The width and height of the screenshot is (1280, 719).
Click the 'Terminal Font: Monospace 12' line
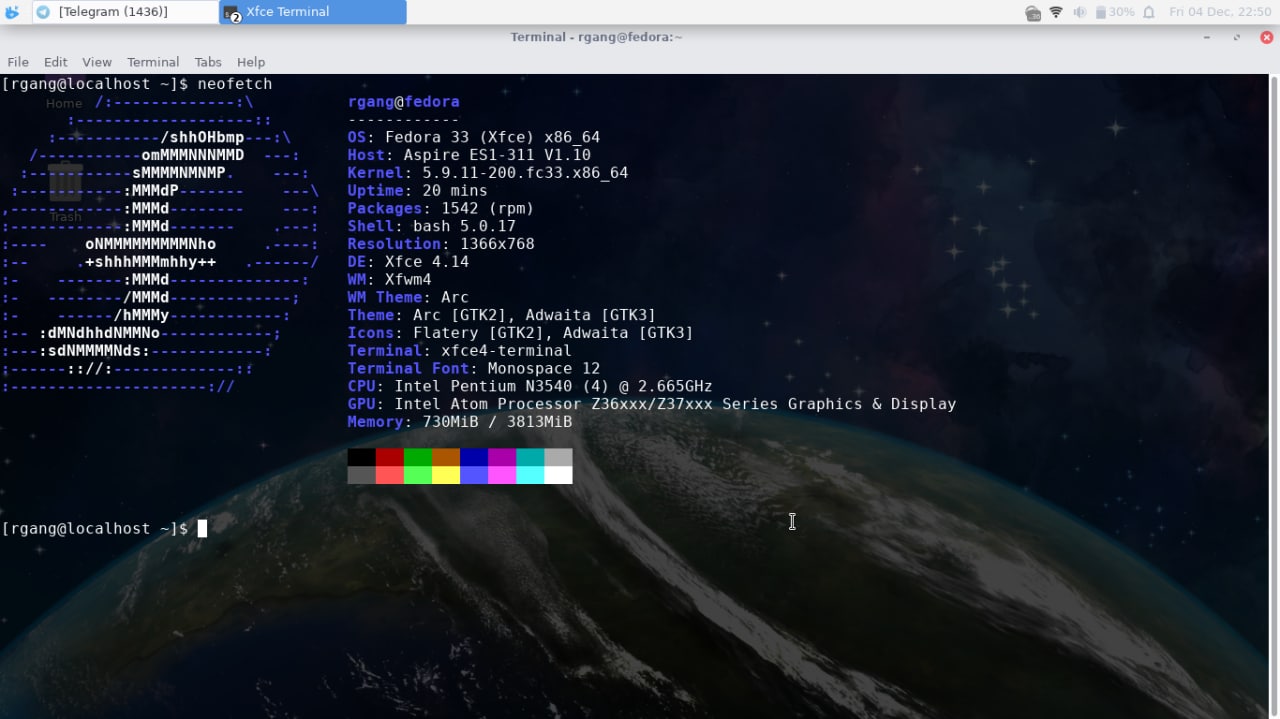point(474,369)
